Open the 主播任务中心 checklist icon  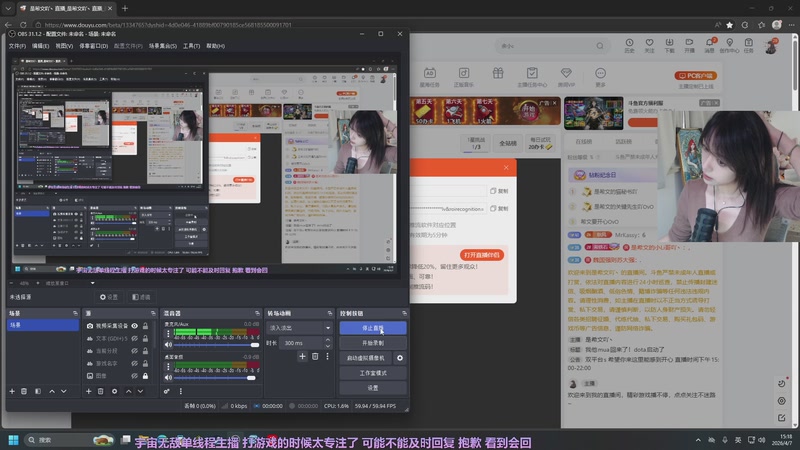coord(532,77)
